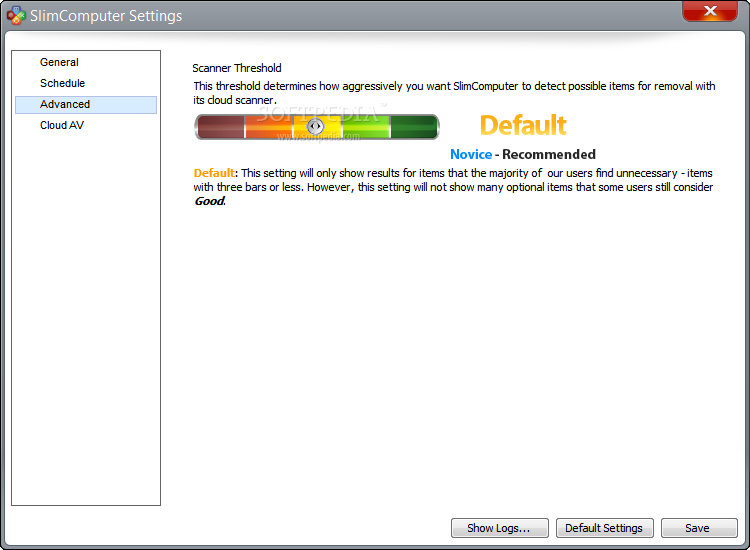Image resolution: width=750 pixels, height=550 pixels.
Task: Click the SlimComputer app icon in title bar
Action: [x=16, y=15]
